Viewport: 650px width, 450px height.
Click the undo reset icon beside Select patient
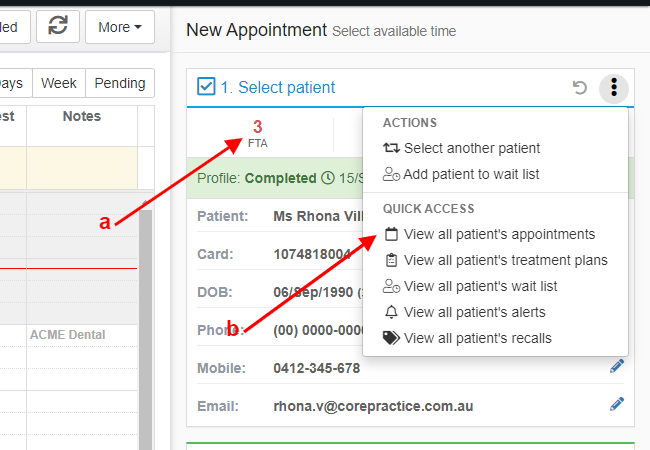(x=580, y=88)
